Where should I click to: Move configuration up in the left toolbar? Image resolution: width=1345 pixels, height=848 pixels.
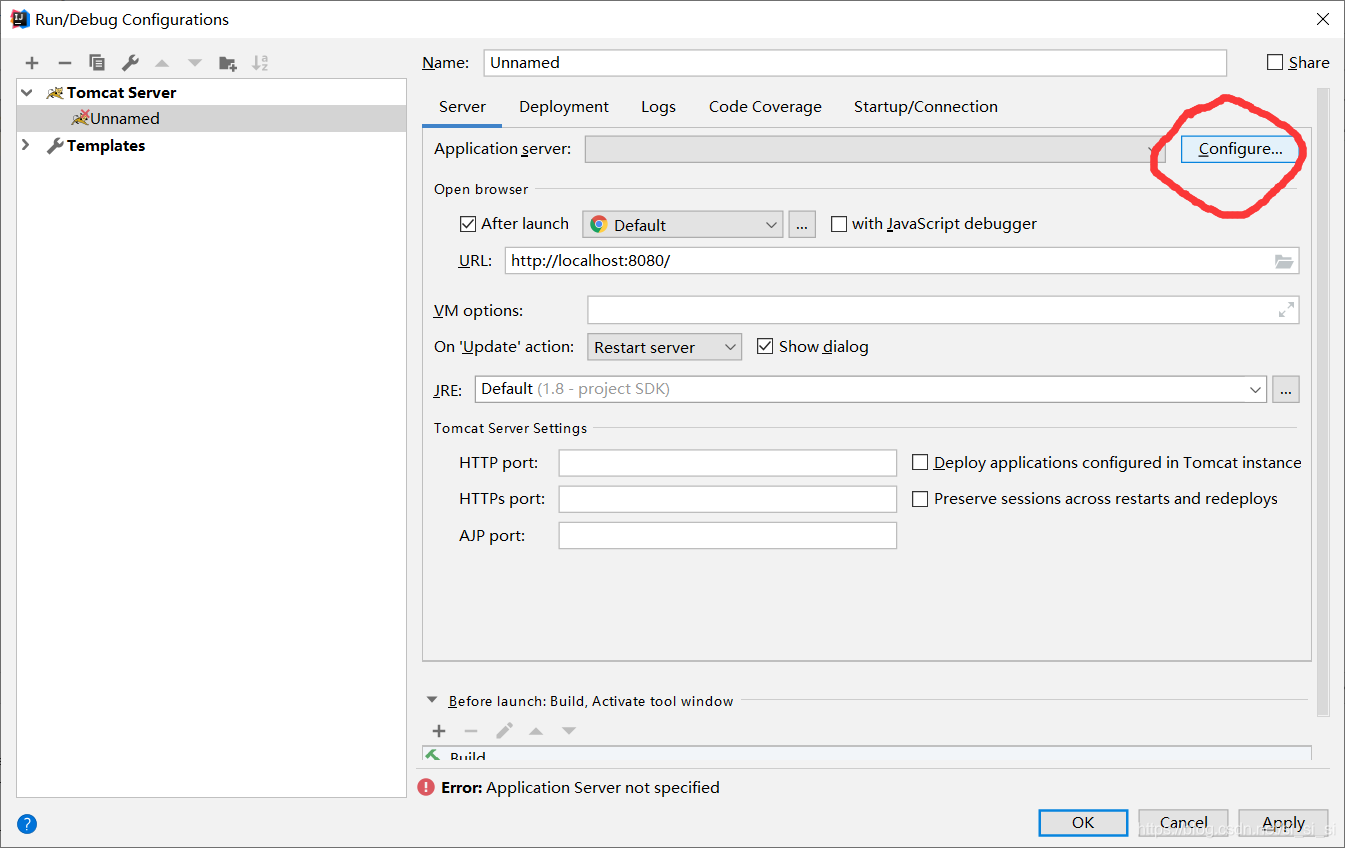tap(162, 63)
